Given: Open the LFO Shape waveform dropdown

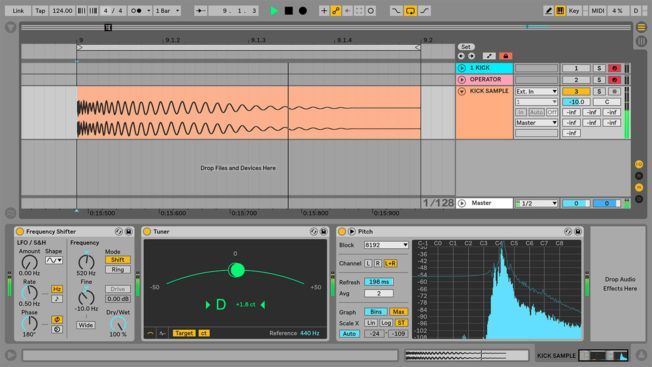Looking at the screenshot, I should pyautogui.click(x=54, y=260).
